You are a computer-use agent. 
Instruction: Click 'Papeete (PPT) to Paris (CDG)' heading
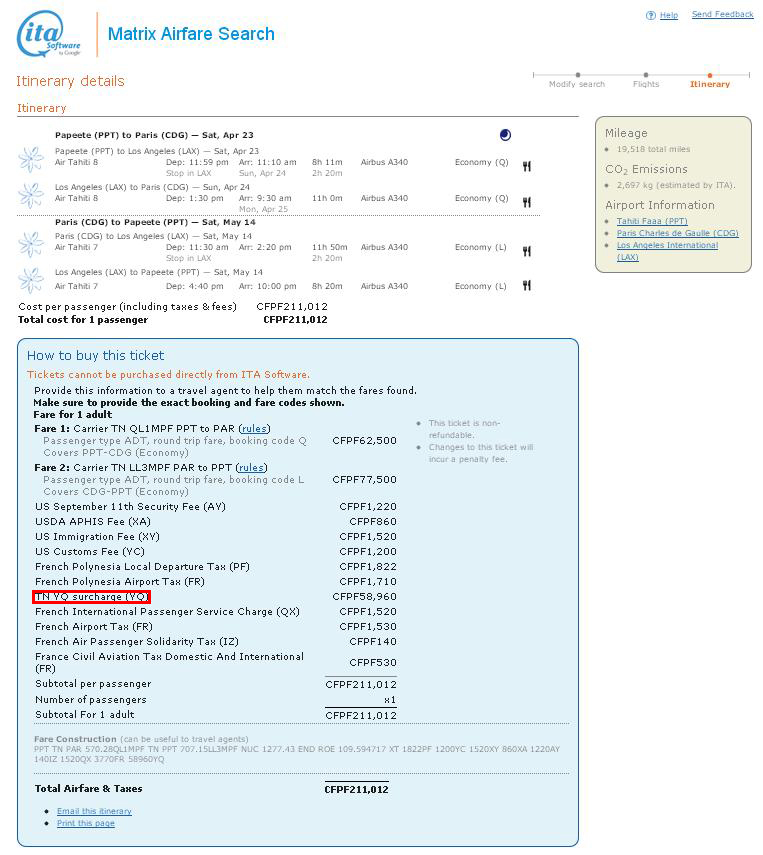click(x=154, y=135)
